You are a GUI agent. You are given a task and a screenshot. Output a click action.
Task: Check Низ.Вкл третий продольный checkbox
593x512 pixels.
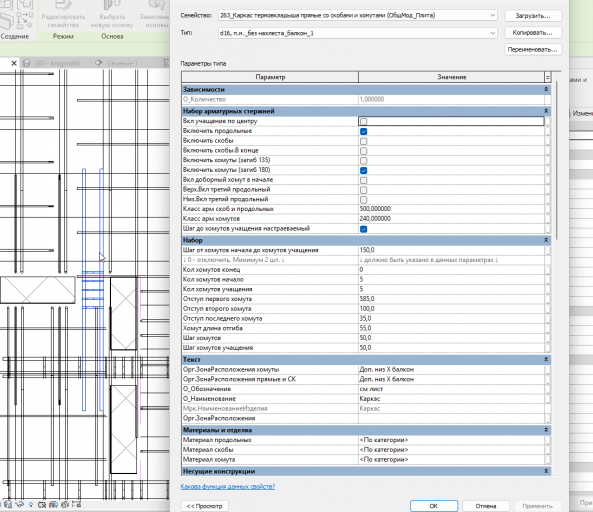(363, 200)
